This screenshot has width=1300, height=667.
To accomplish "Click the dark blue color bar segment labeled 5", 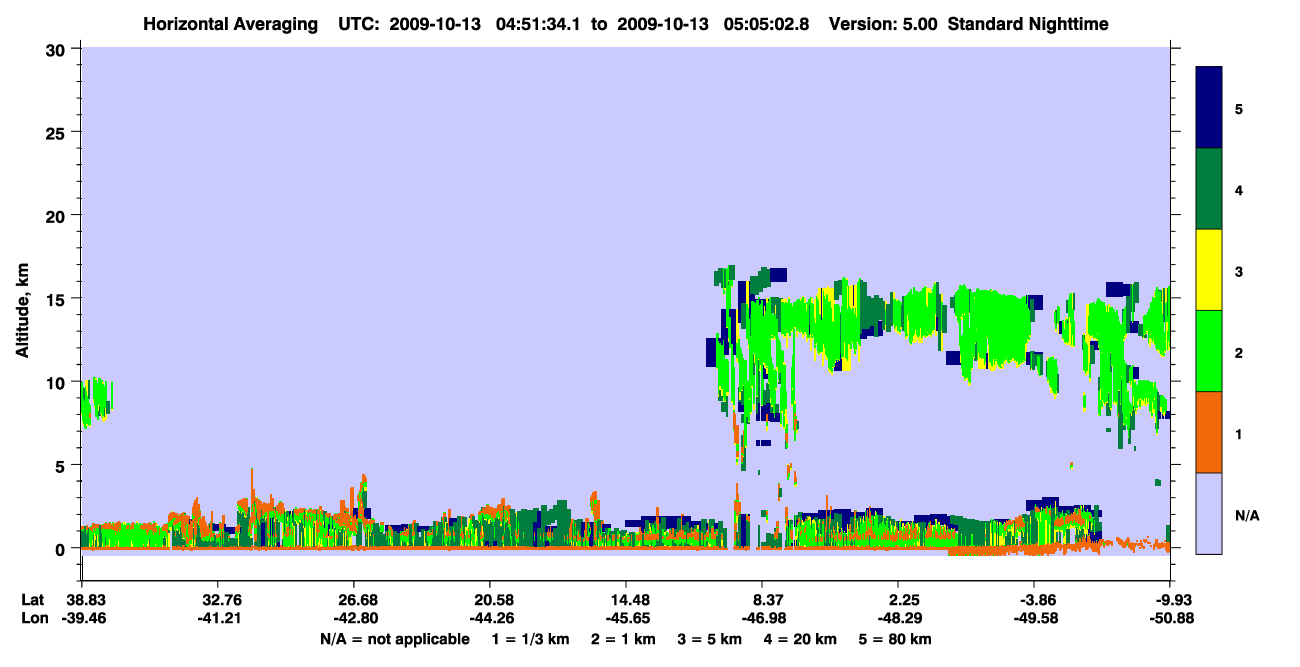I will [1209, 107].
